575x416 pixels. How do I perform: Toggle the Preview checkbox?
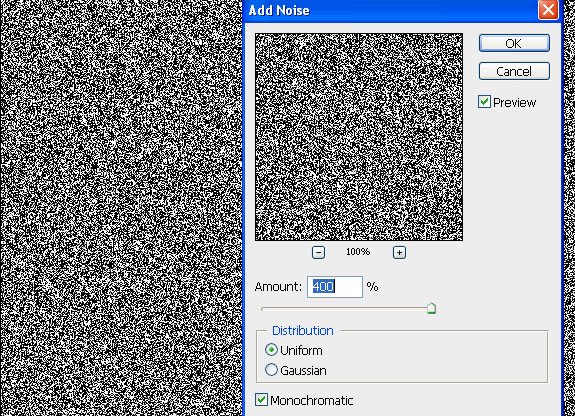pos(484,102)
